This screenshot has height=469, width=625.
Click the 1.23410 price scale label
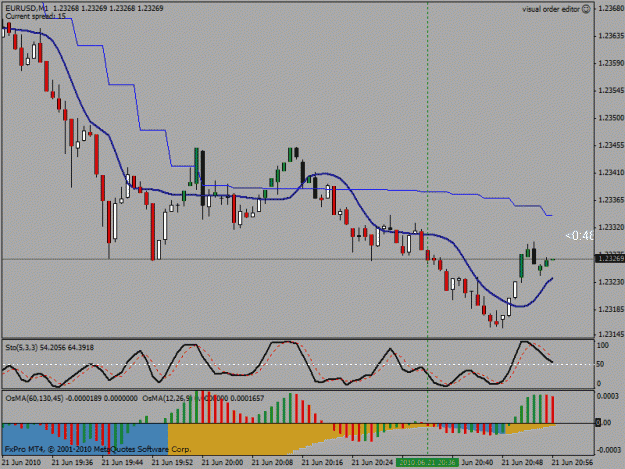(x=611, y=173)
